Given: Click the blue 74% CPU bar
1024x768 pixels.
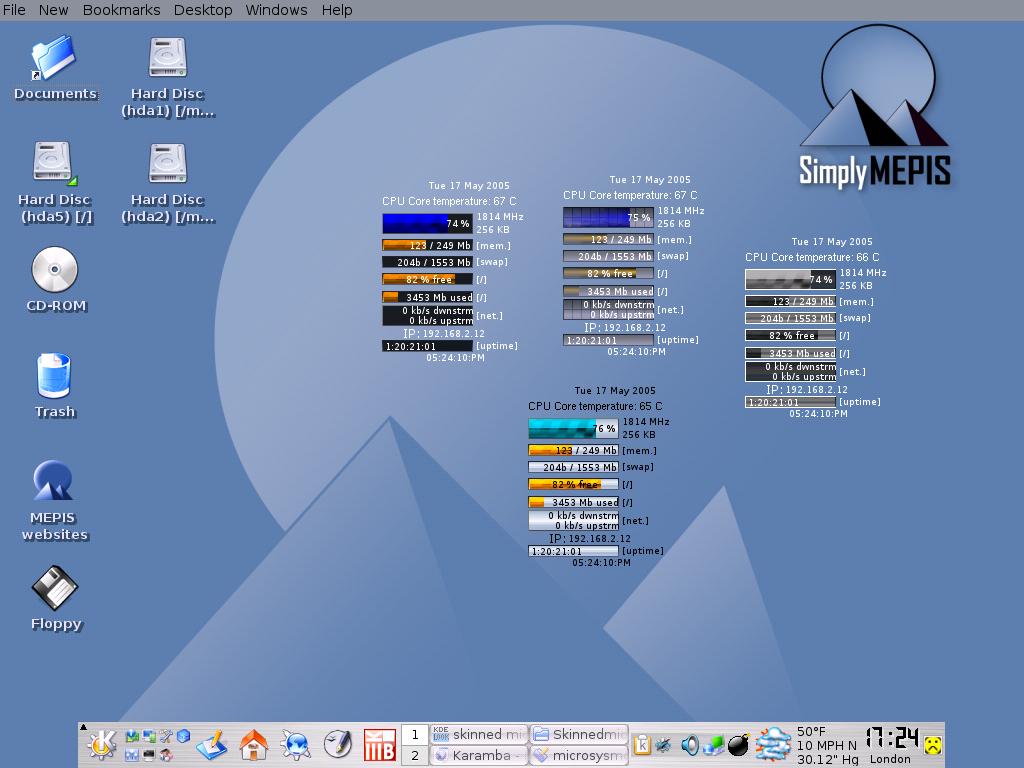Looking at the screenshot, I should point(427,223).
